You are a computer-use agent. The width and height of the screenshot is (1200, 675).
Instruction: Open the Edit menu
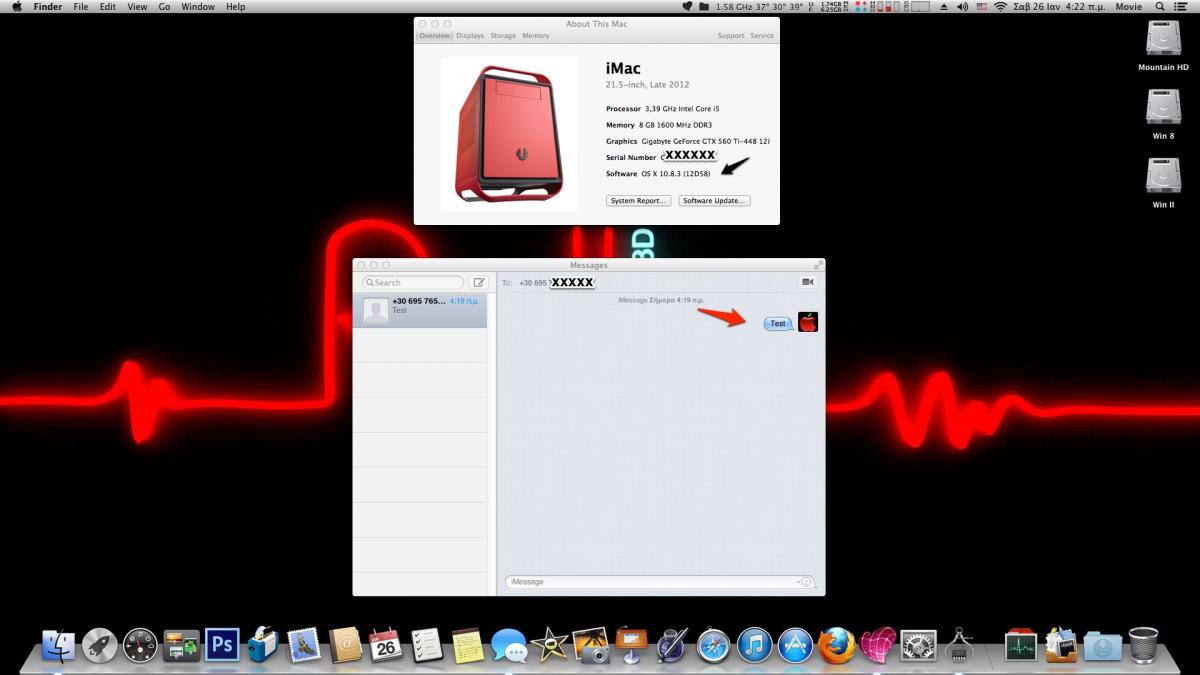pos(108,6)
